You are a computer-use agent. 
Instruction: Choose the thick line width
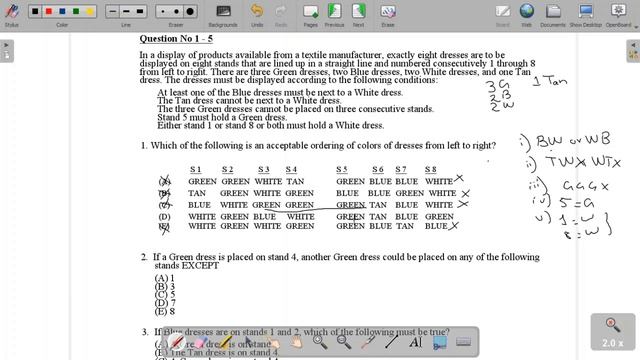click(x=140, y=11)
